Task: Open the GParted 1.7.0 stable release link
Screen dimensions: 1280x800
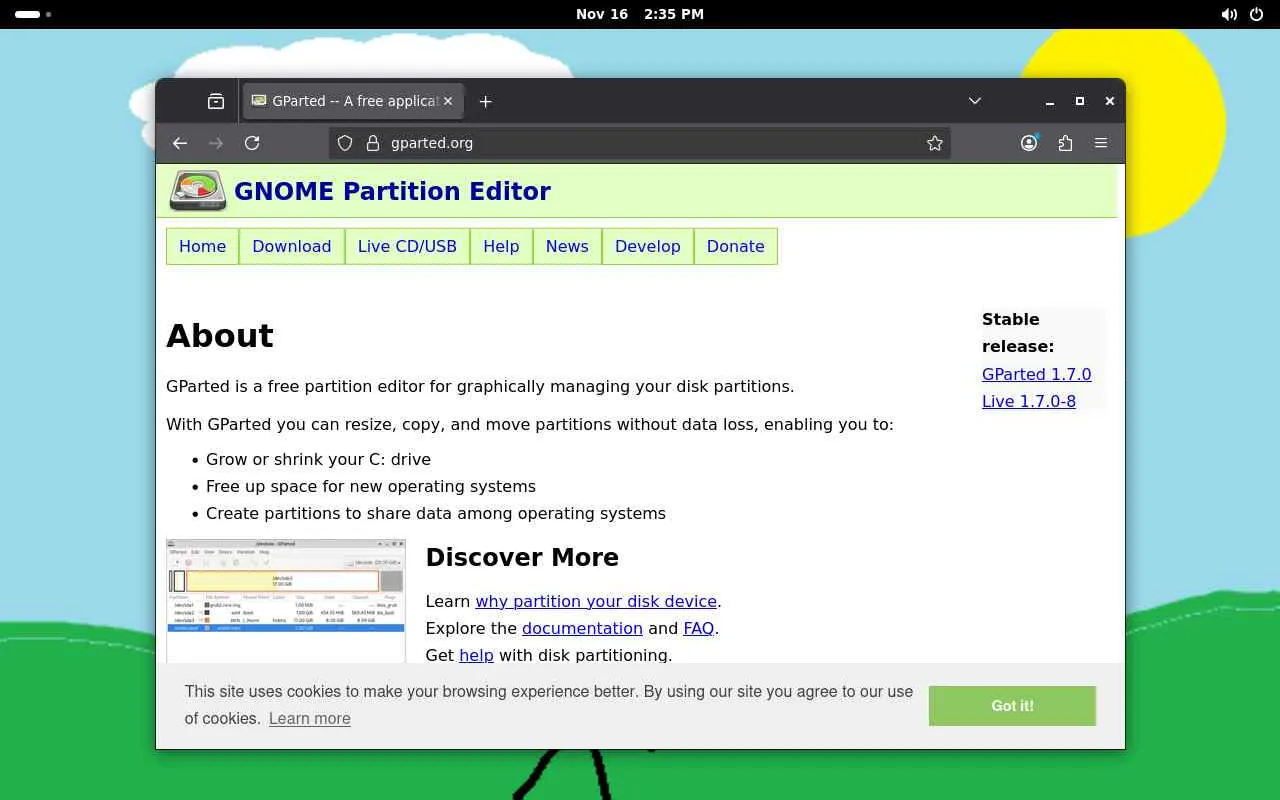Action: click(1036, 374)
